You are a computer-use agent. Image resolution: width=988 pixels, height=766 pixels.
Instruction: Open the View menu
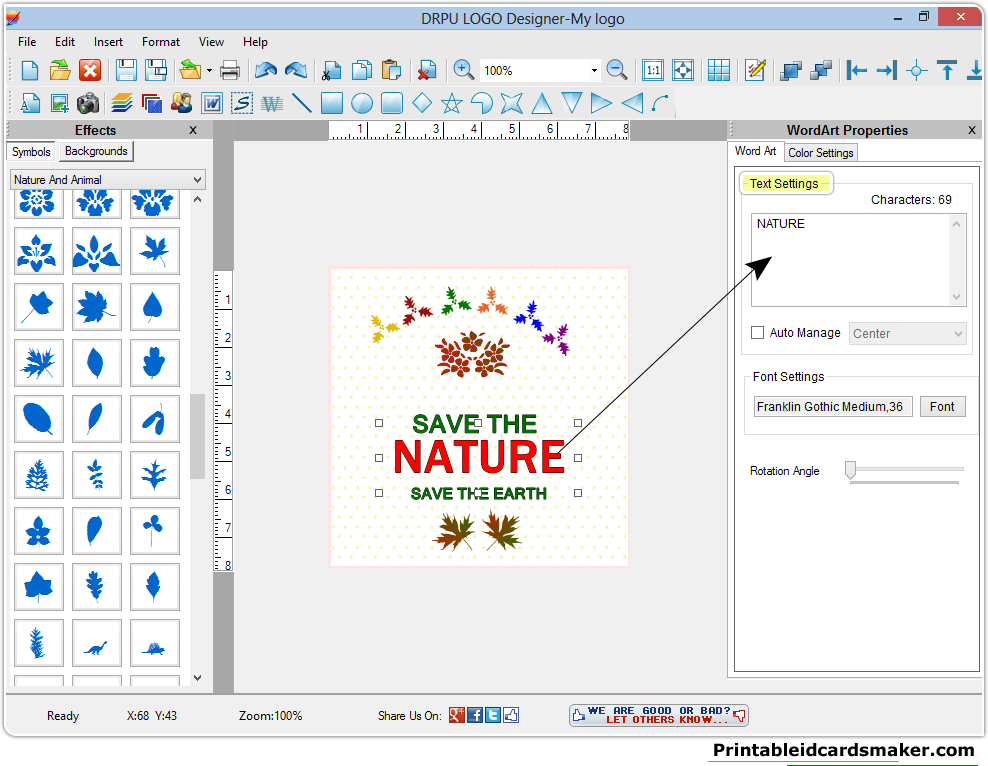tap(211, 42)
